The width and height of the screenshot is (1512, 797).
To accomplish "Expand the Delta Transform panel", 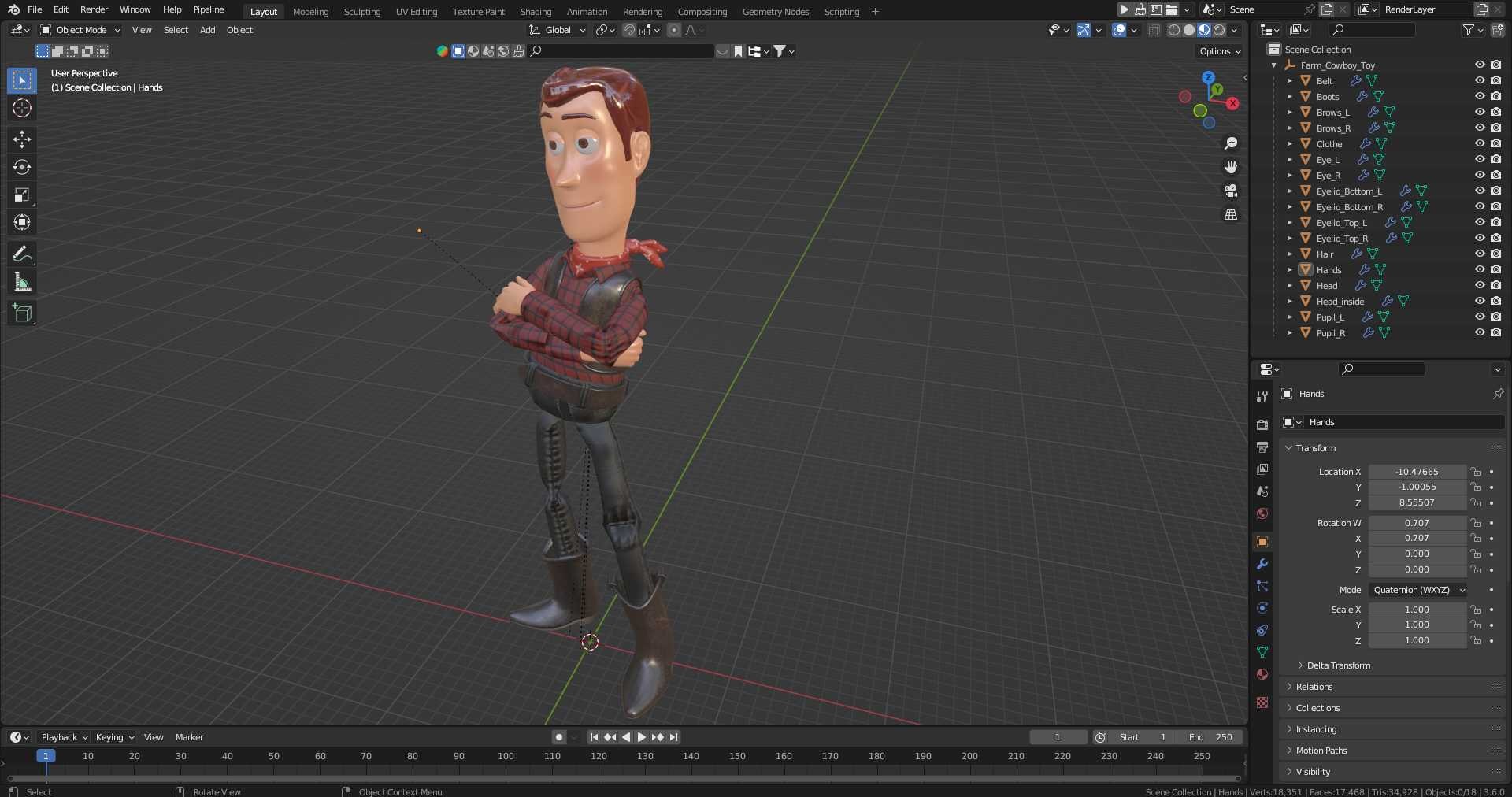I will click(1339, 665).
